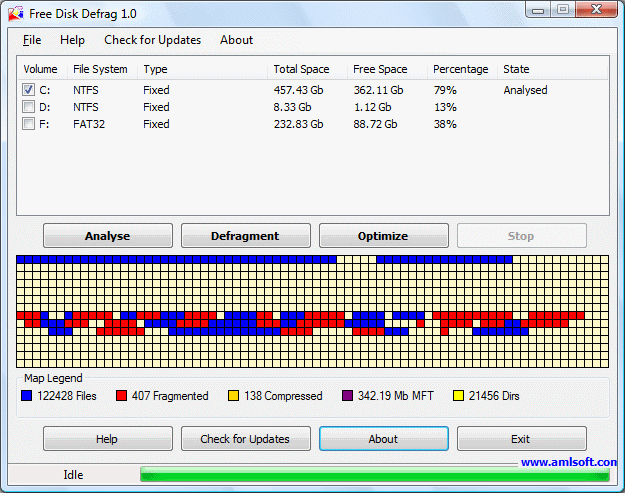Minimize the Free Disk Defrag window
The image size is (625, 493).
[538, 10]
